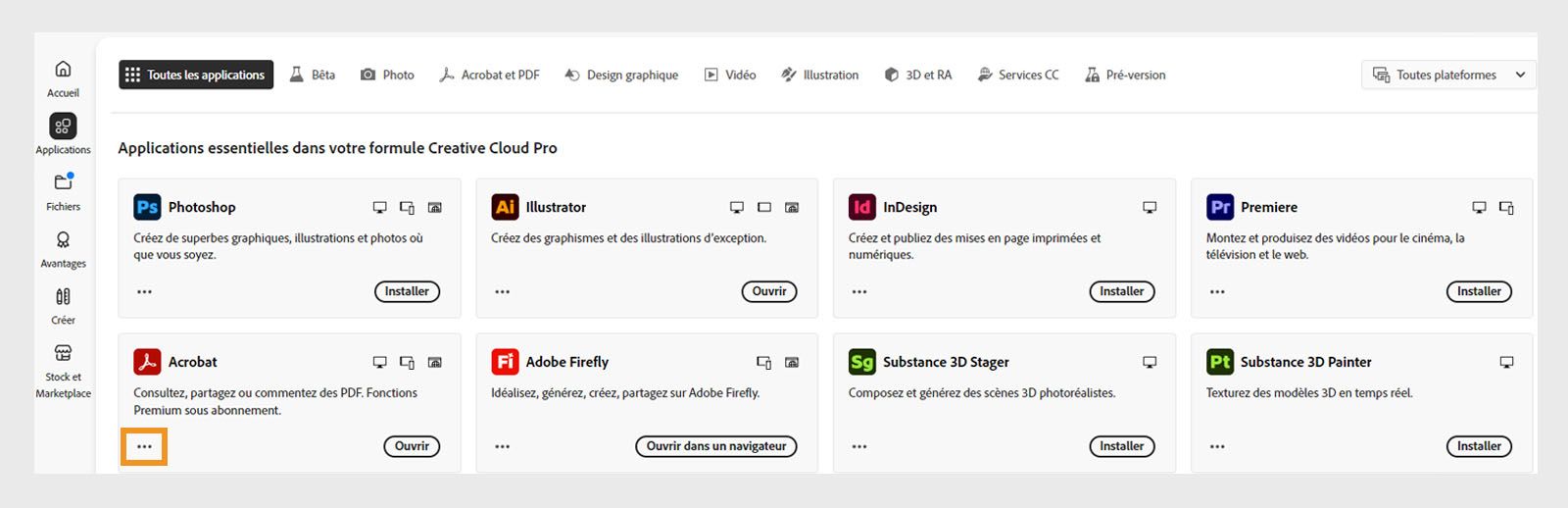Click Photoshop web platform icon
Viewport: 1568px width, 508px height.
coord(435,207)
